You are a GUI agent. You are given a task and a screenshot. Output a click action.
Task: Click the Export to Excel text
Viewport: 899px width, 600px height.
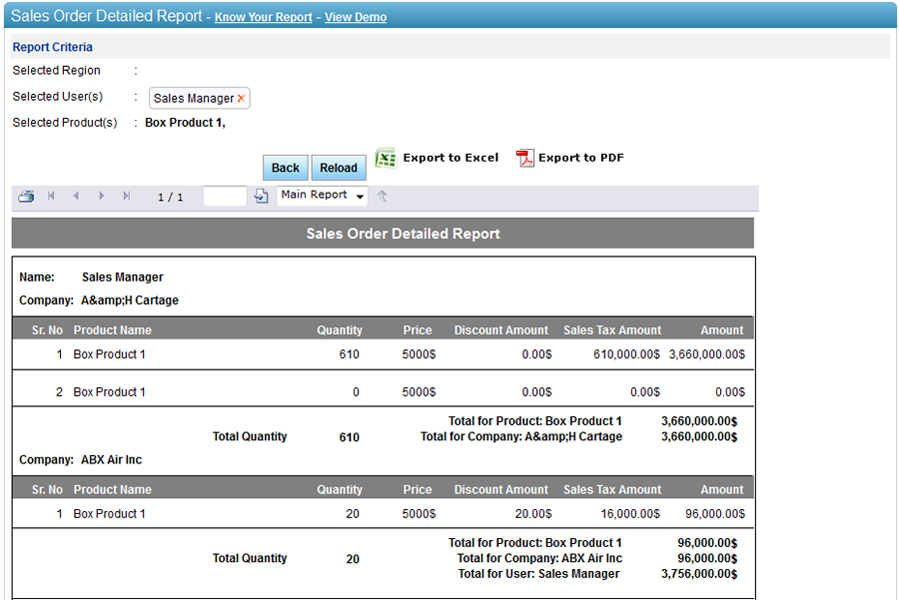point(450,158)
